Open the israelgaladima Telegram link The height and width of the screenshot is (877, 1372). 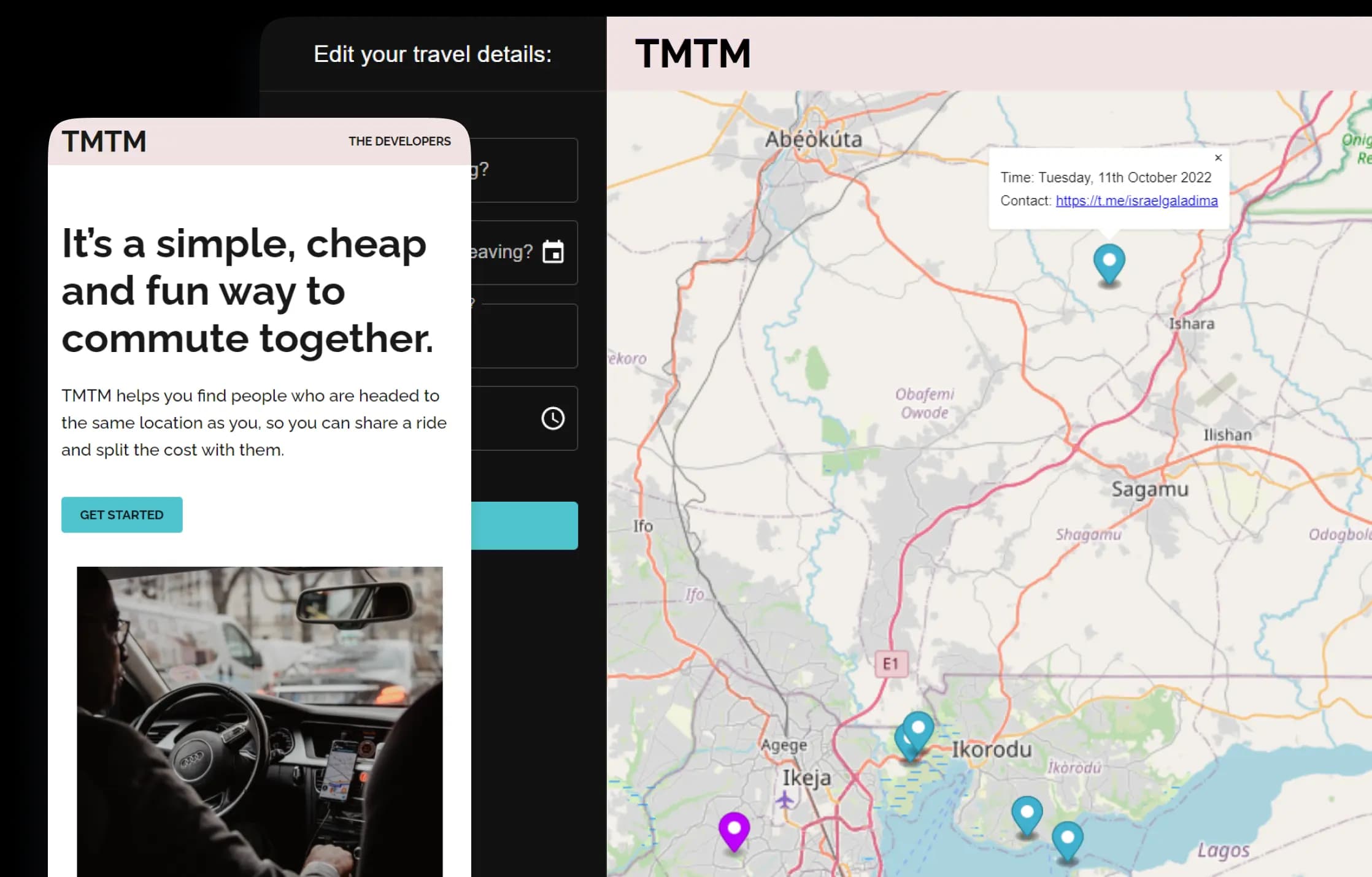point(1136,201)
